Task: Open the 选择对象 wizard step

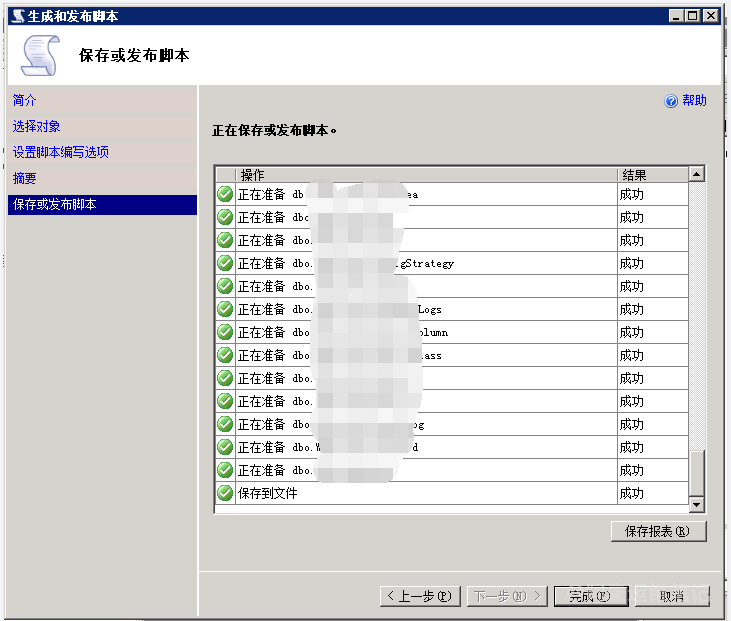Action: pyautogui.click(x=37, y=126)
